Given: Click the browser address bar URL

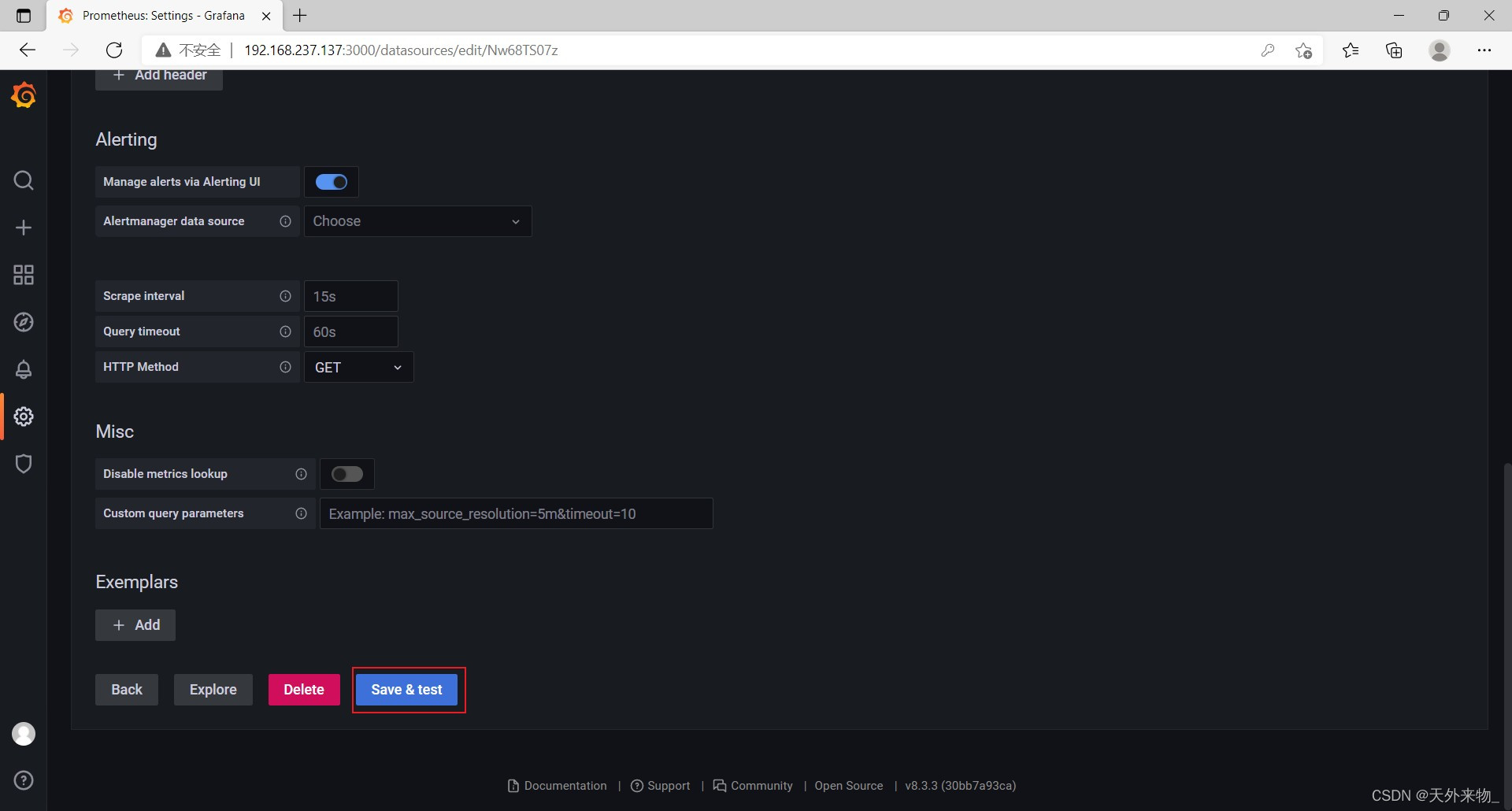Looking at the screenshot, I should pyautogui.click(x=401, y=50).
